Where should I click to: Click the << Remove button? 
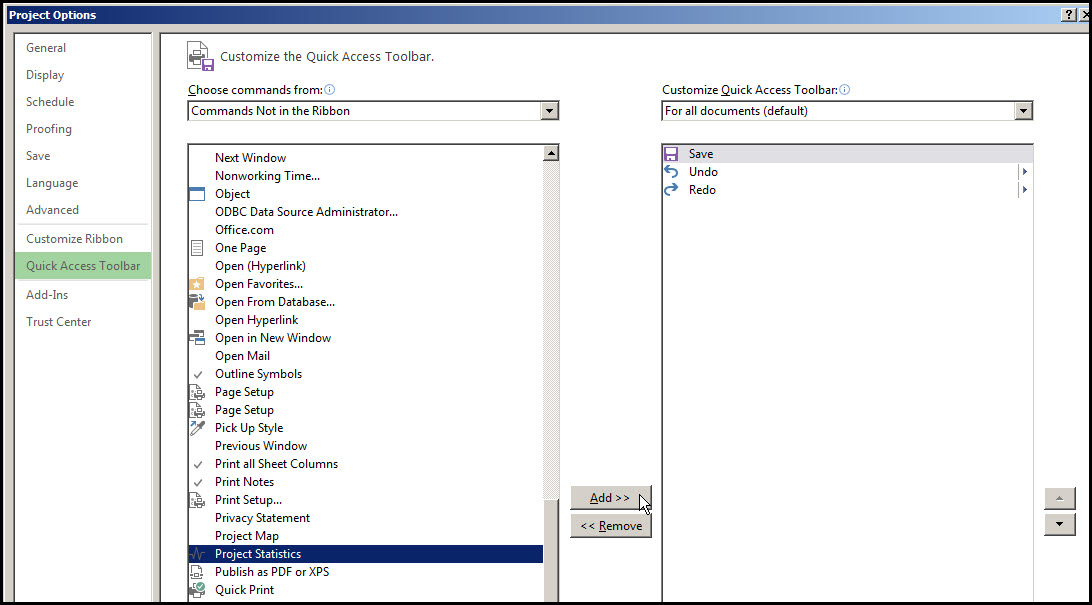click(x=611, y=526)
